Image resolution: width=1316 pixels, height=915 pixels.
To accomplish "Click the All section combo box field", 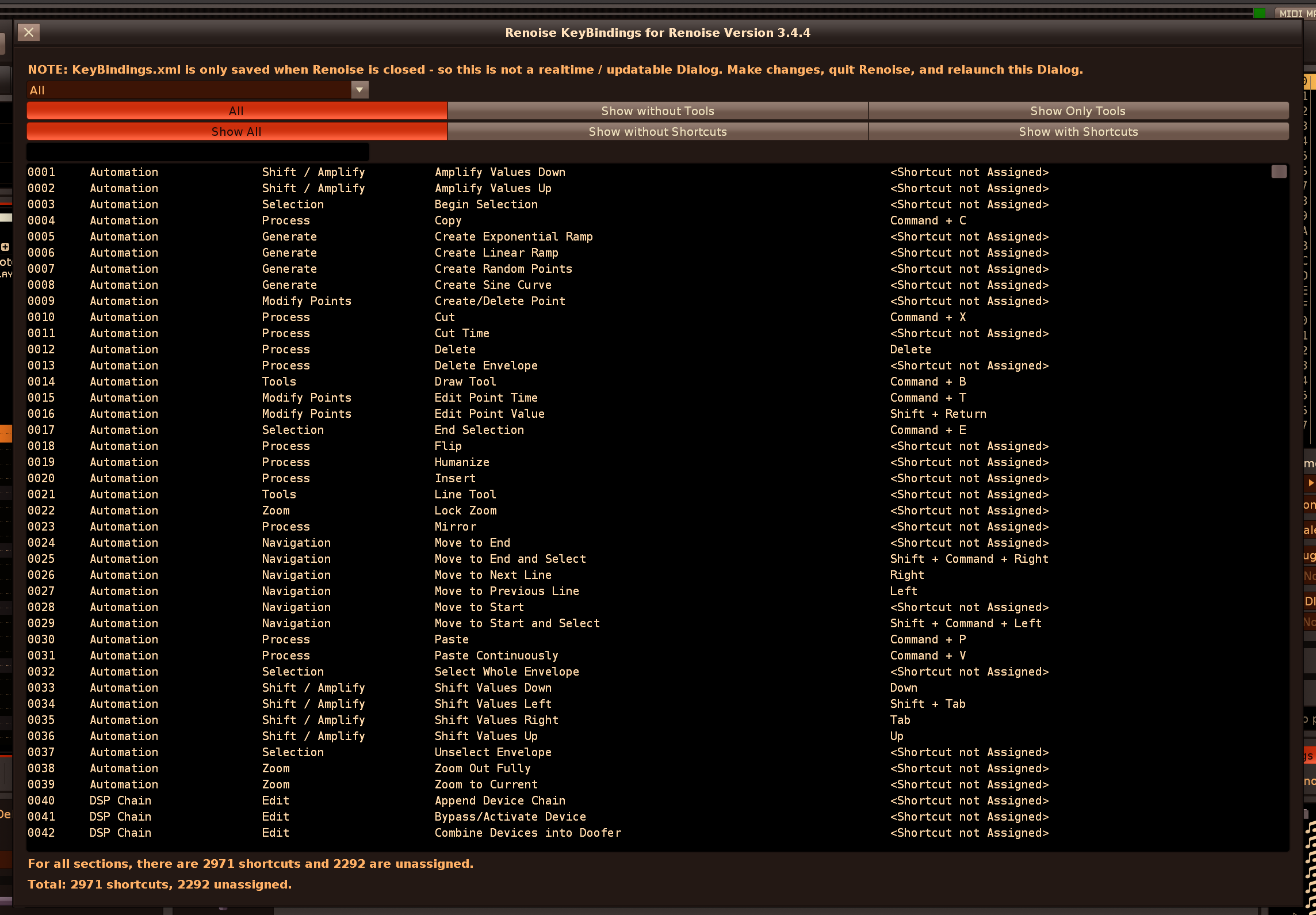I will pos(190,90).
